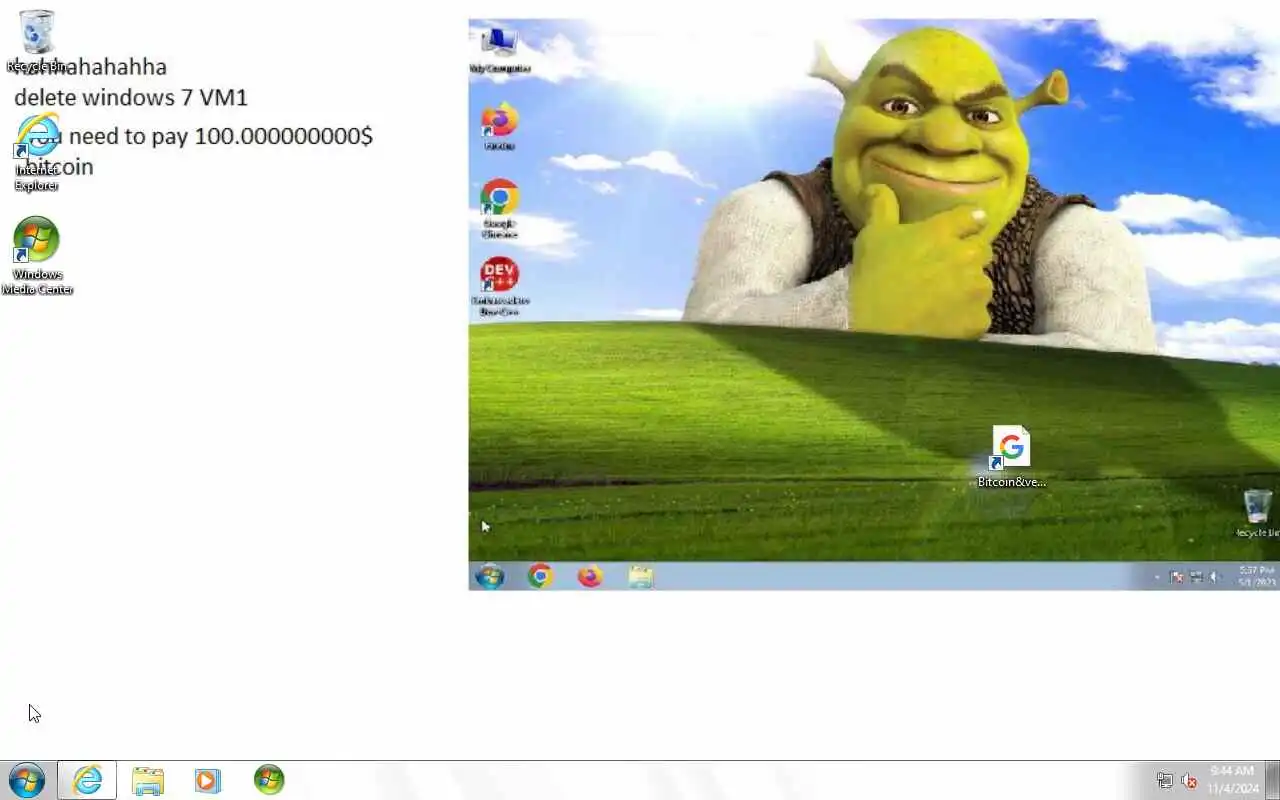Click the Recycle Bin in the inner desktop

[x=1257, y=513]
